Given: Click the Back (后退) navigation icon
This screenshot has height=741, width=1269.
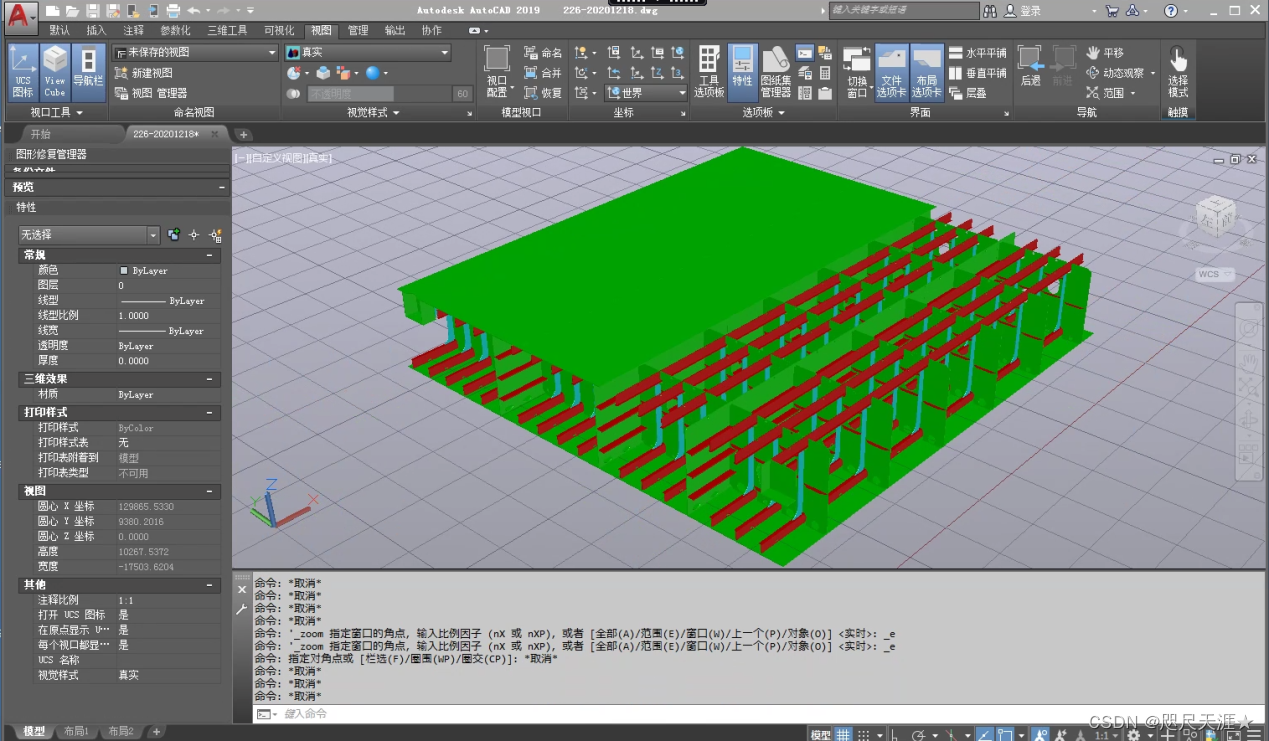Looking at the screenshot, I should coord(1030,65).
